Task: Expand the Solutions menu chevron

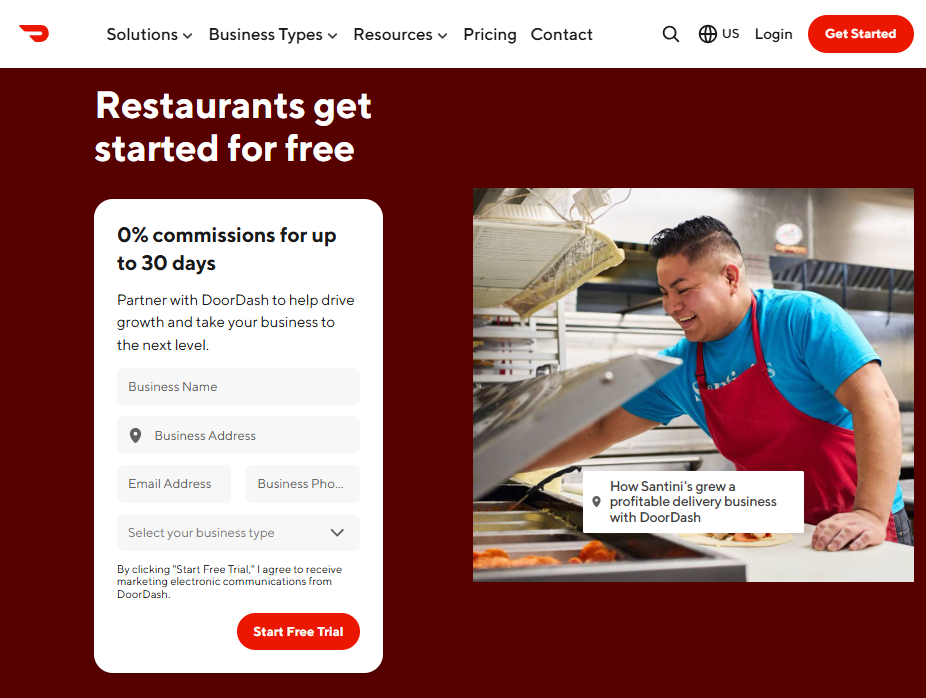Action: pos(188,36)
